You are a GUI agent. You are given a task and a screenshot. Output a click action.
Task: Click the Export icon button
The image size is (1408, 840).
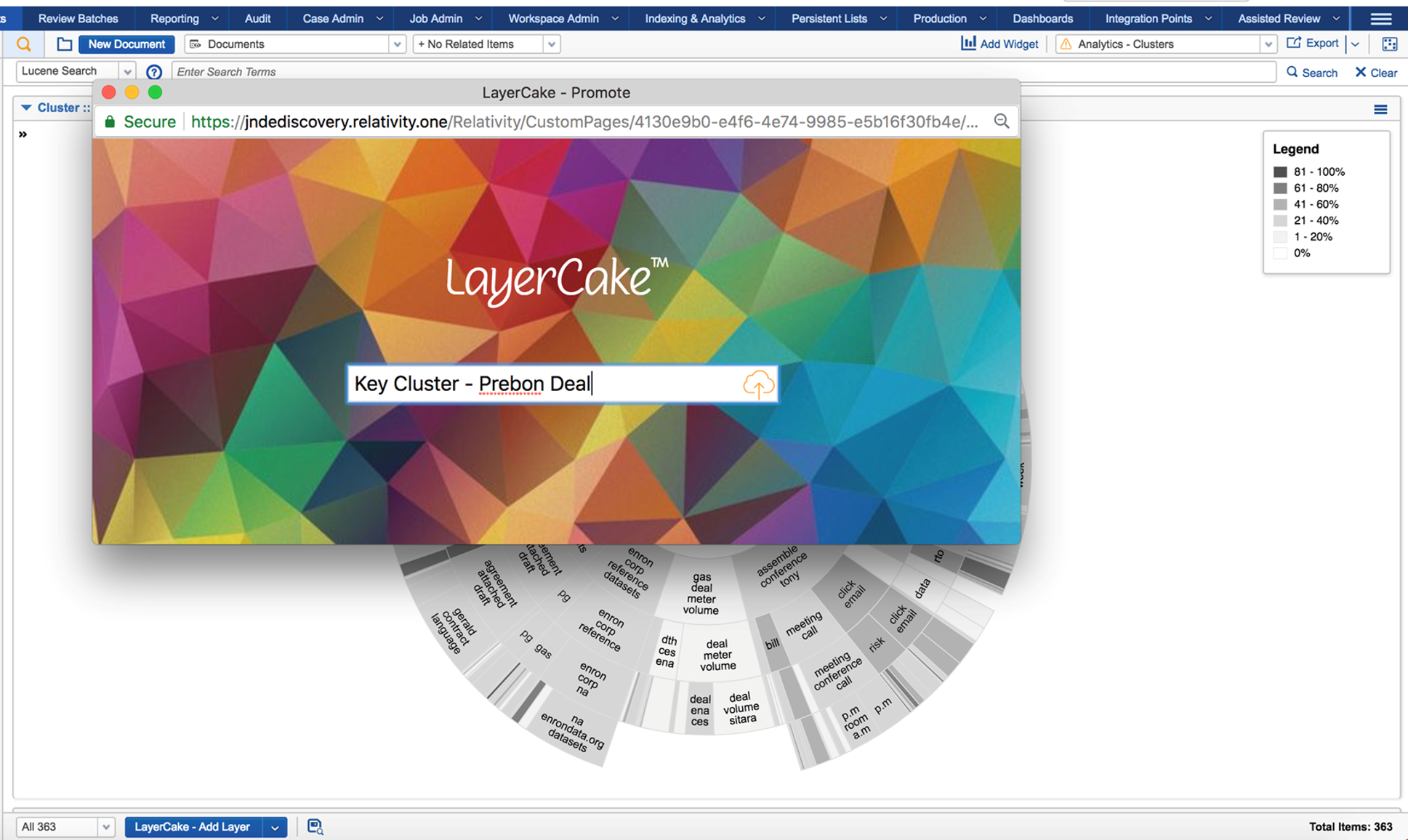pos(1294,44)
